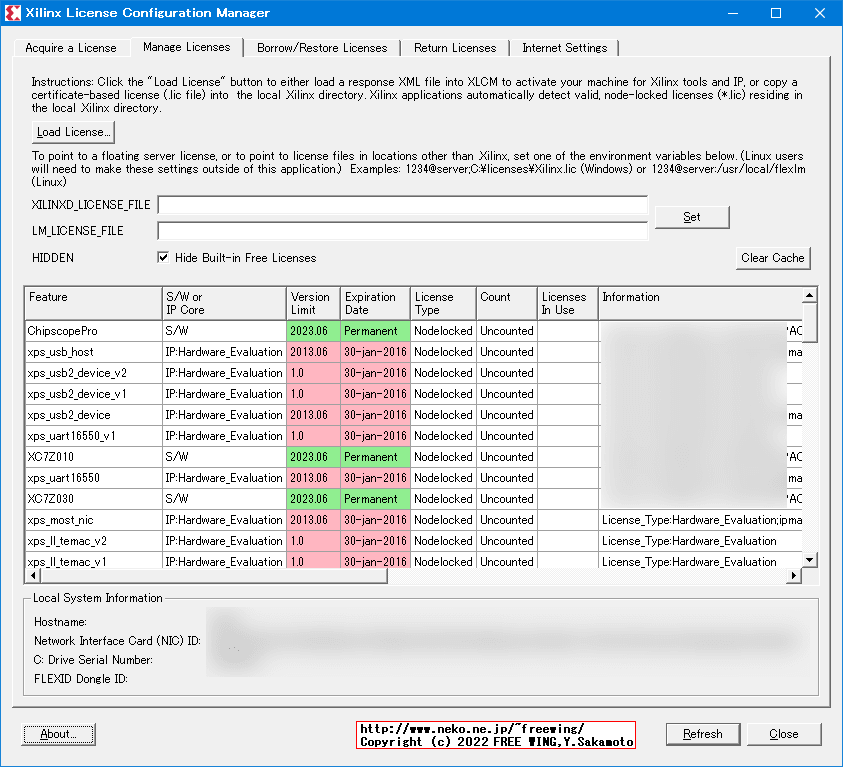Viewport: 843px width, 767px height.
Task: Toggle Hide Built-in Free Licenses checkbox
Action: tap(164, 258)
